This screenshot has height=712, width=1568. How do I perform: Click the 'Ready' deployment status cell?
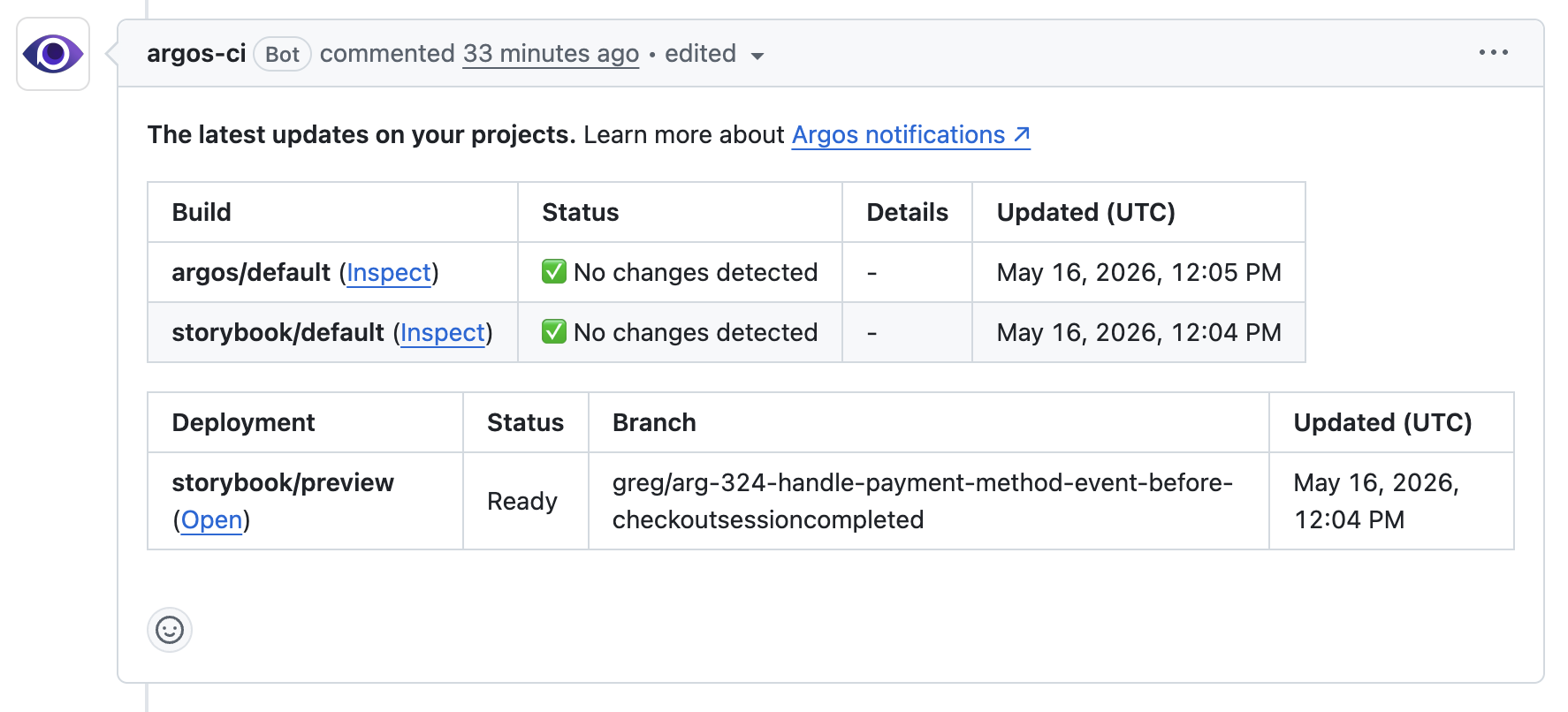coord(526,502)
